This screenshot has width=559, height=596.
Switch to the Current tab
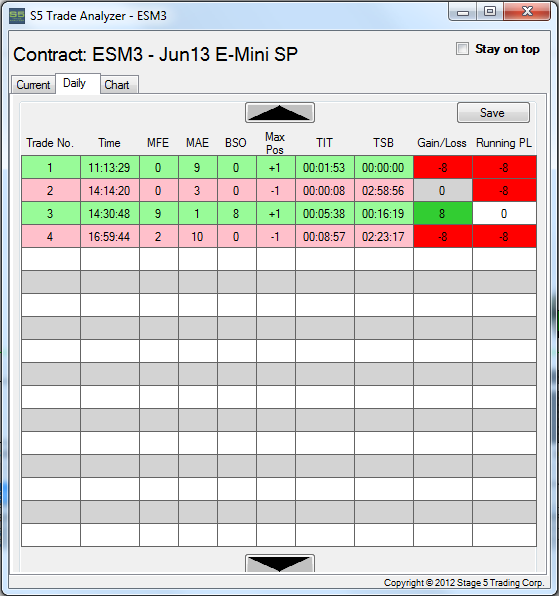point(33,84)
